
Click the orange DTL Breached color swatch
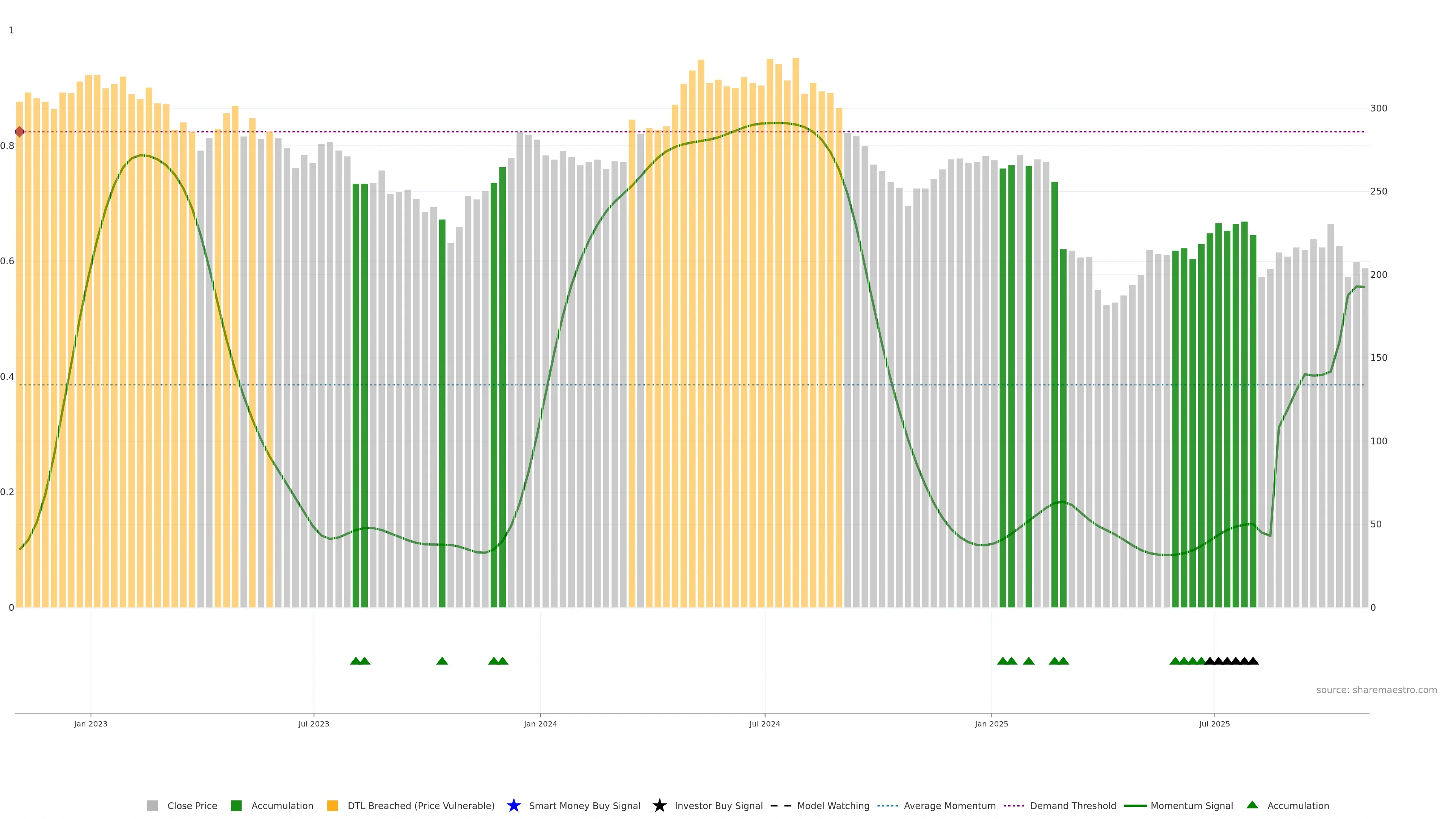coord(333,805)
